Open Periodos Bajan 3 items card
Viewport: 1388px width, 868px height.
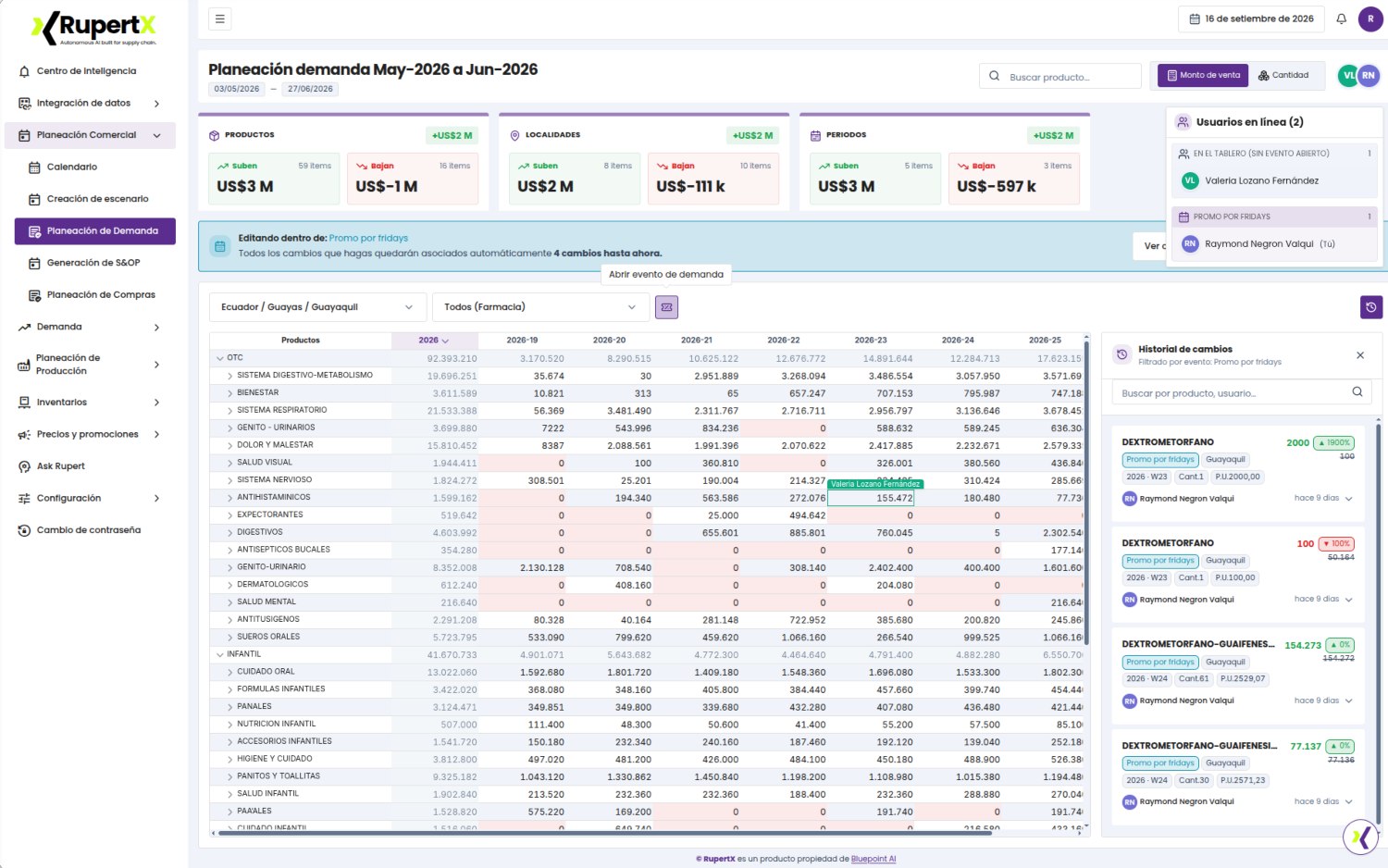tap(1014, 179)
